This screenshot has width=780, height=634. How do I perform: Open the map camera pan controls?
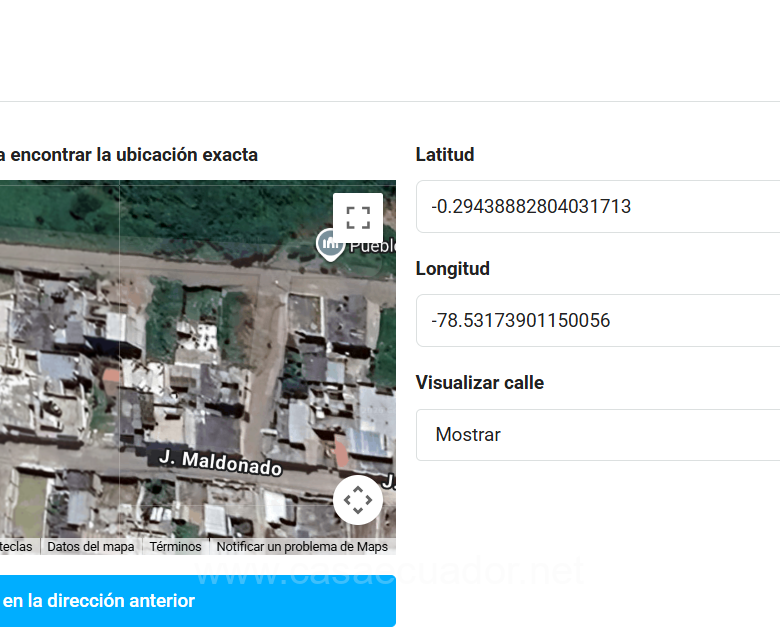(x=358, y=500)
